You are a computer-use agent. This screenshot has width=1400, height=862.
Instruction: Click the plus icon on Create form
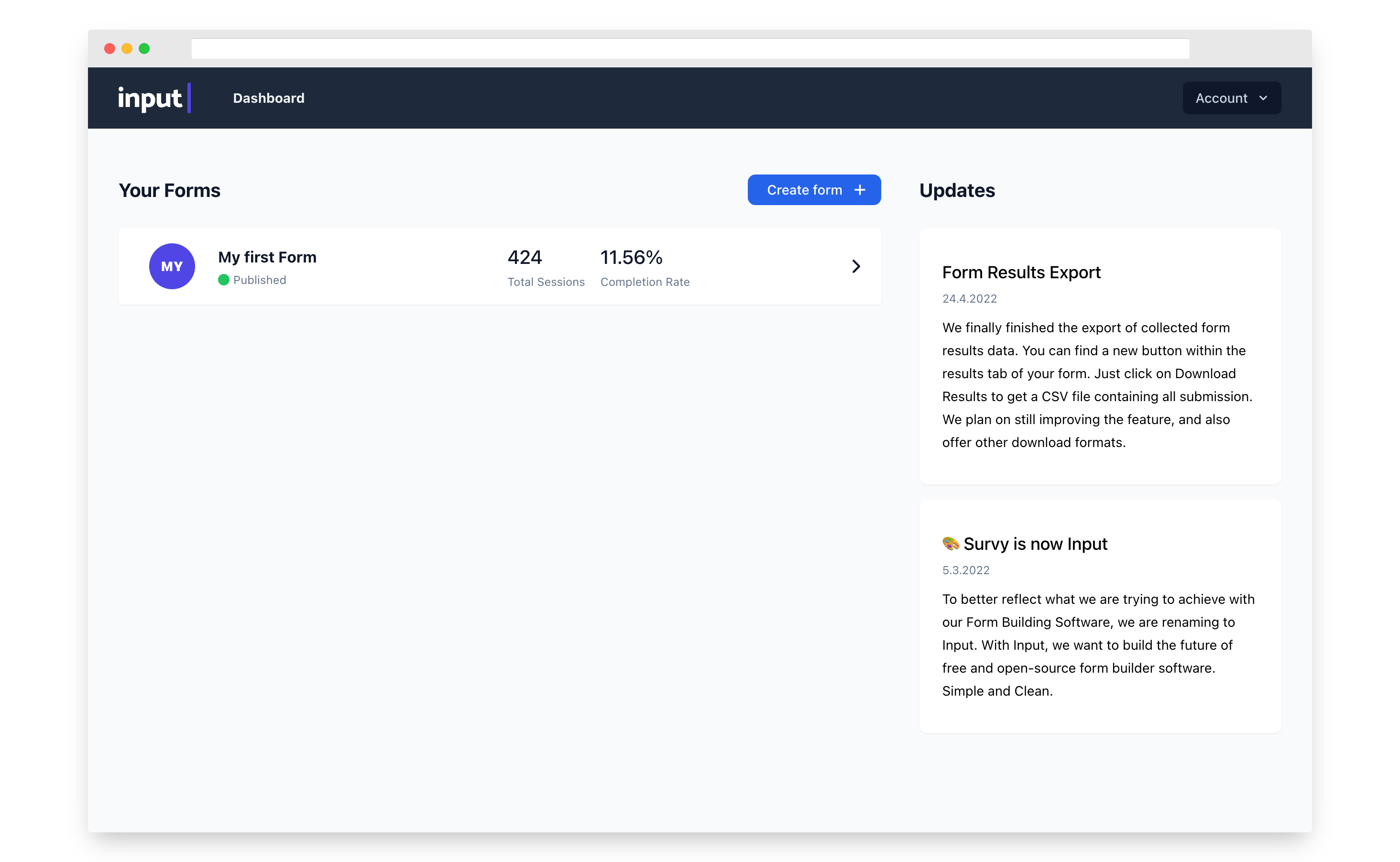pyautogui.click(x=860, y=190)
